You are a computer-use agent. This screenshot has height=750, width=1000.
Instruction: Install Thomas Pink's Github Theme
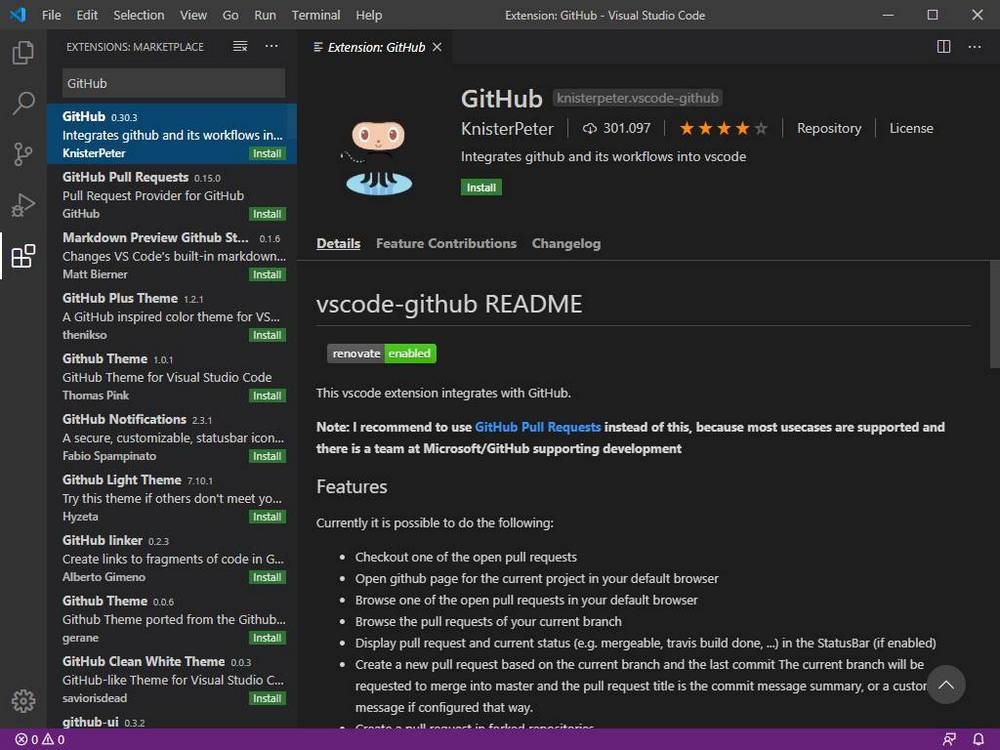(267, 396)
